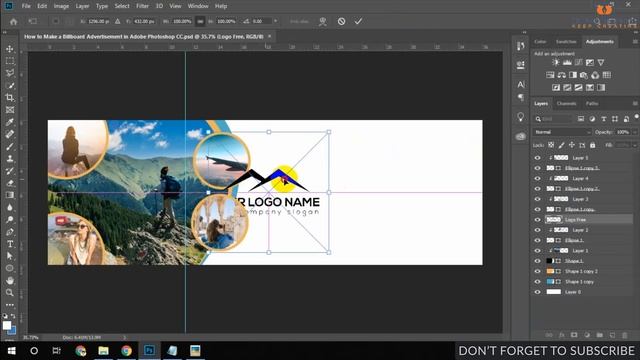Add a Gradient Map adjustment
The image size is (640, 360).
[x=601, y=87]
